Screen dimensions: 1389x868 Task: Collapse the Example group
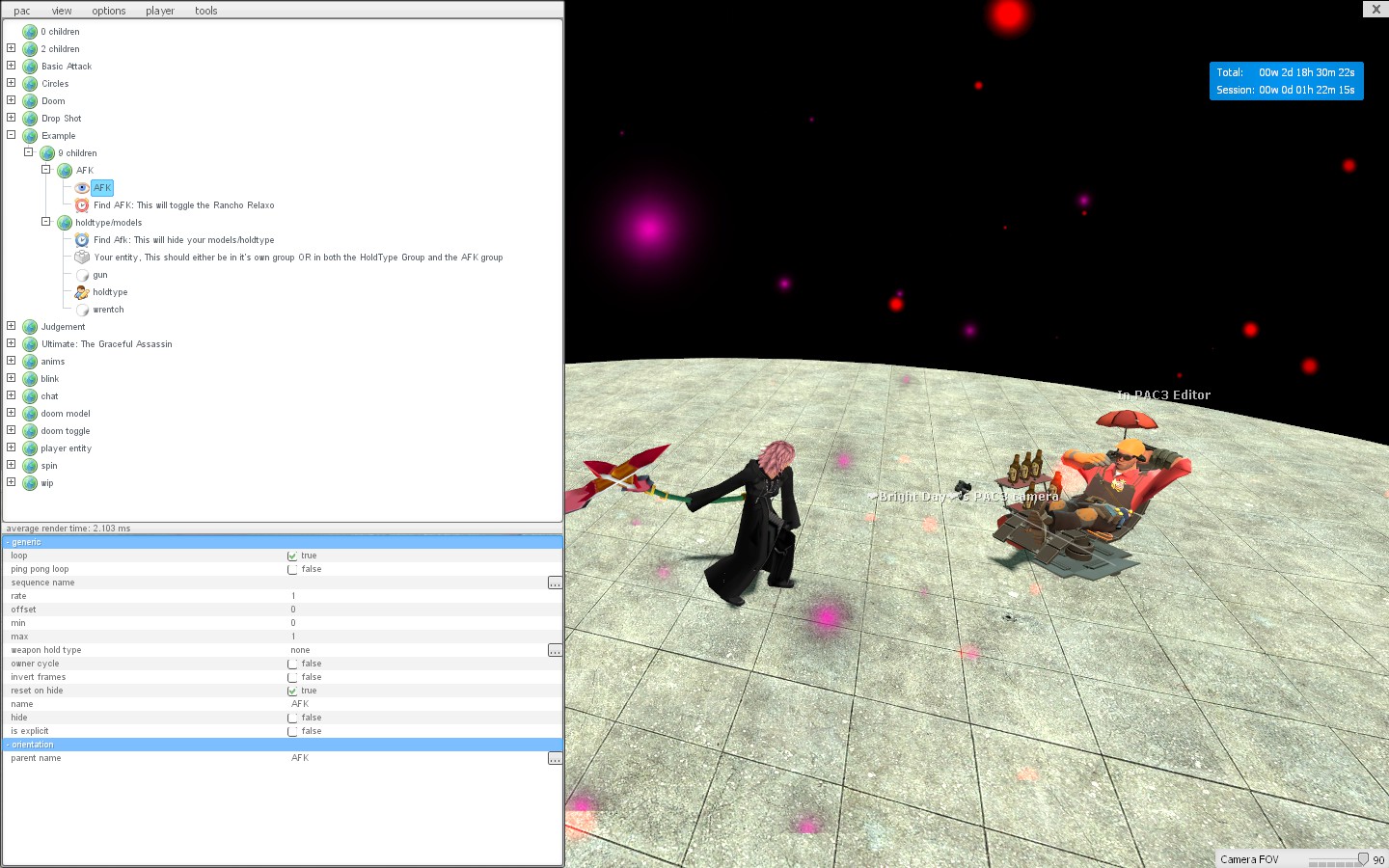pos(12,135)
